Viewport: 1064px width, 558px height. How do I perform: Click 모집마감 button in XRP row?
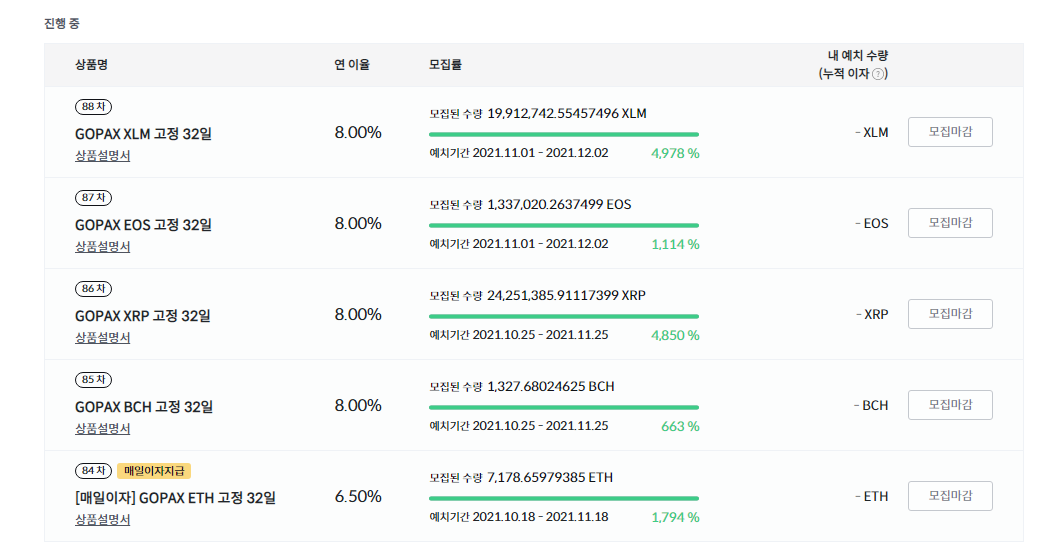point(950,314)
